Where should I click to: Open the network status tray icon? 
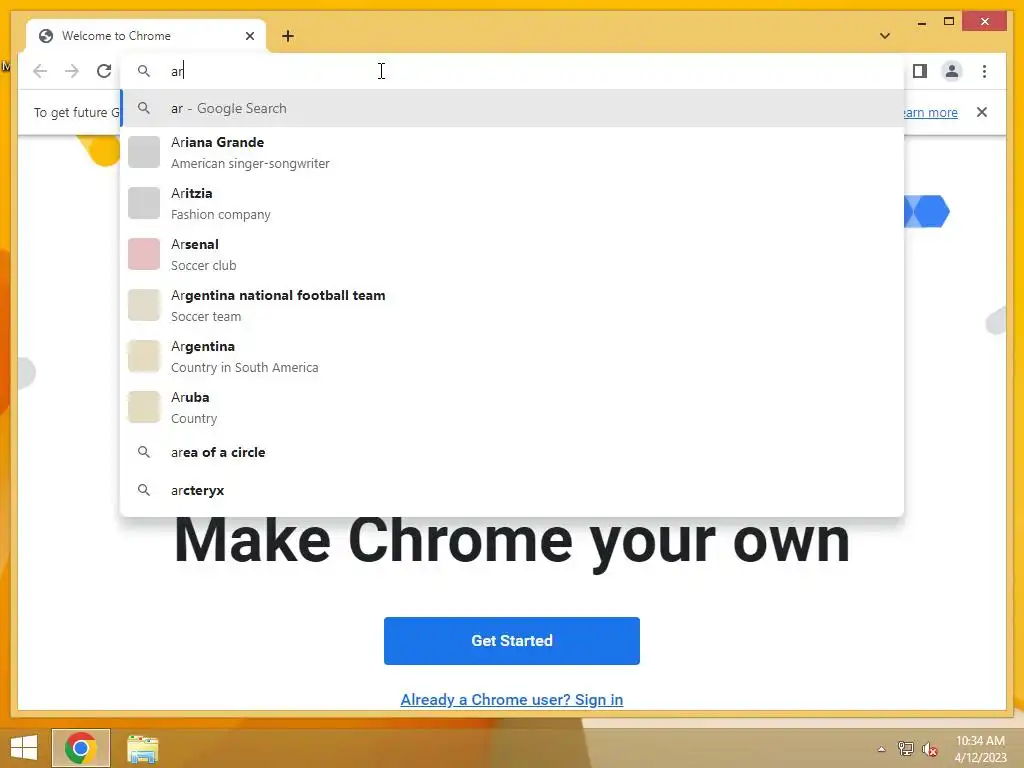(x=905, y=748)
